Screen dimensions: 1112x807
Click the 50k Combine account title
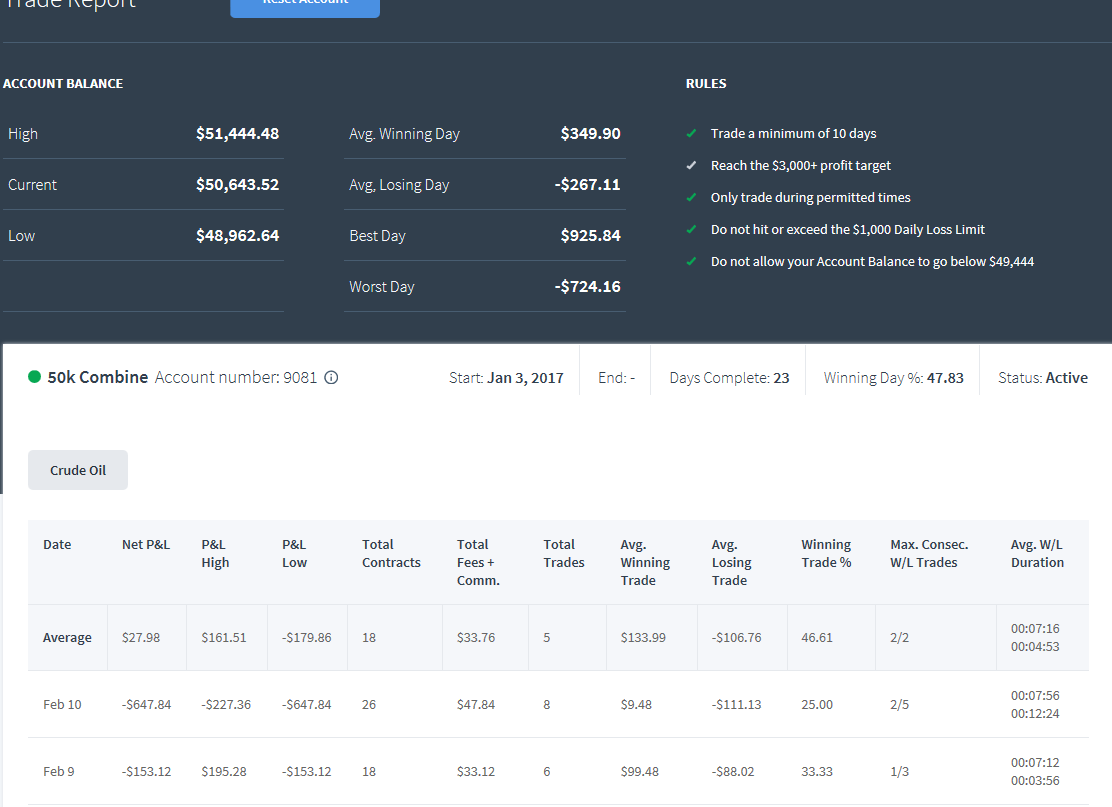98,377
